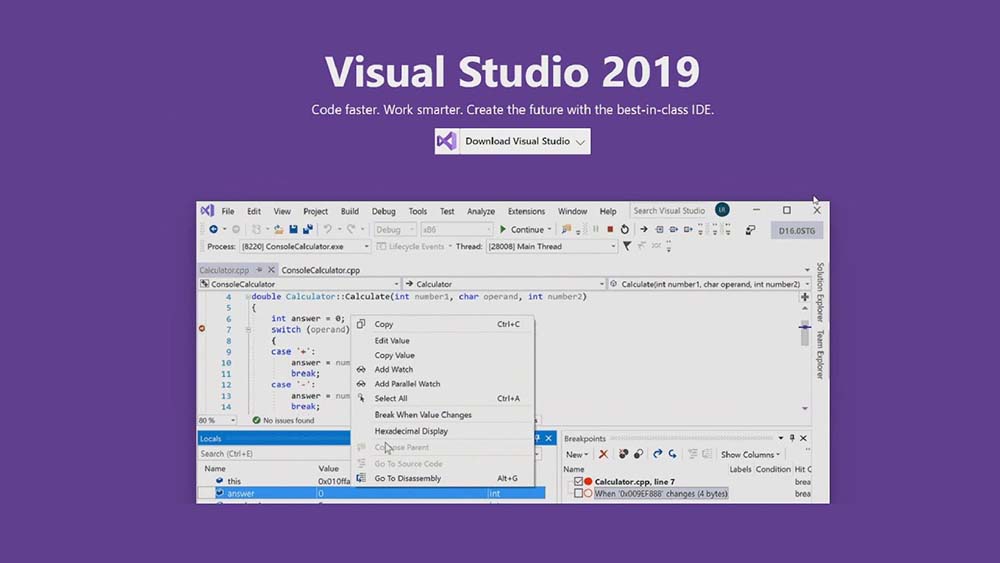Switch to the ConsoleCalculator.cpp tab
This screenshot has width=1000, height=563.
[321, 270]
